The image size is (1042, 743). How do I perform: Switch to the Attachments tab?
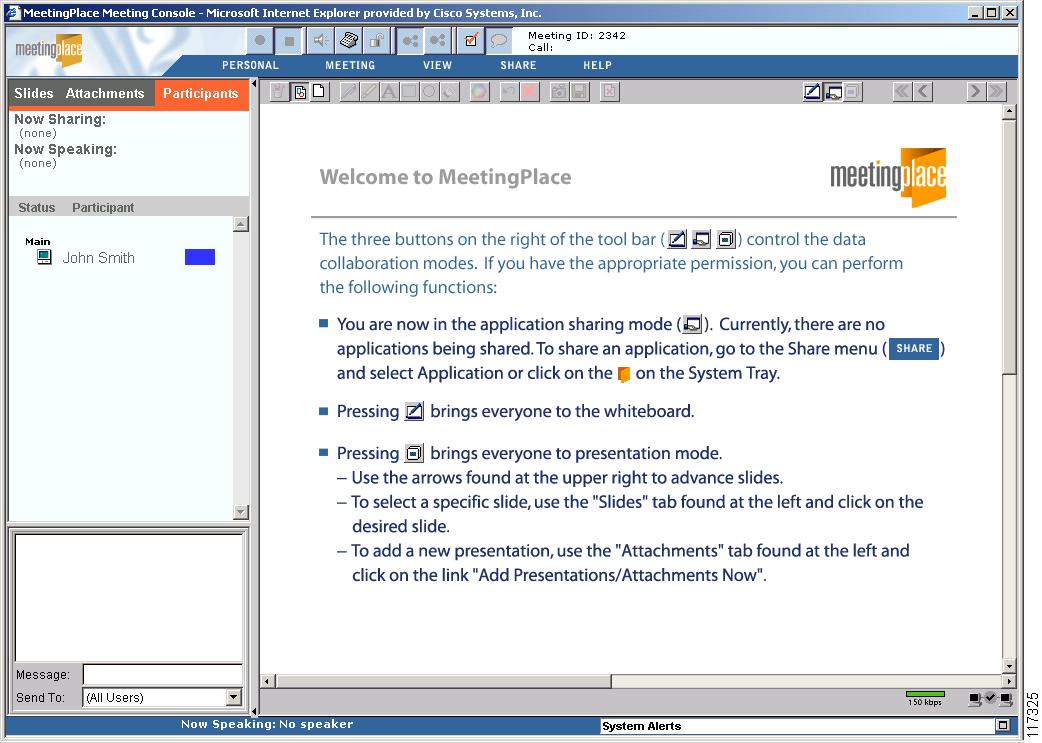tap(105, 94)
